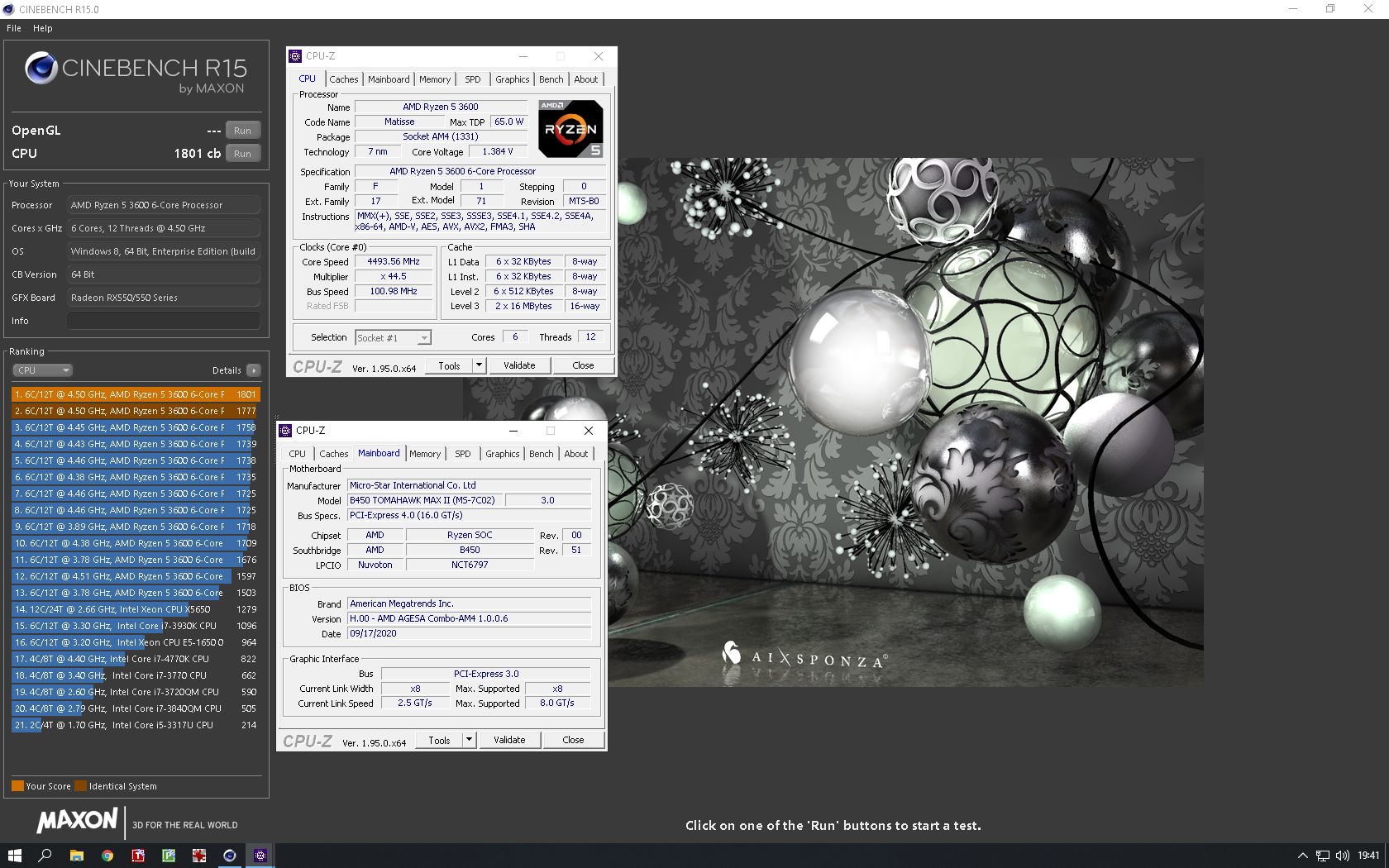Open Memory tab in upper CPU-Z window
The height and width of the screenshot is (868, 1389).
(435, 79)
